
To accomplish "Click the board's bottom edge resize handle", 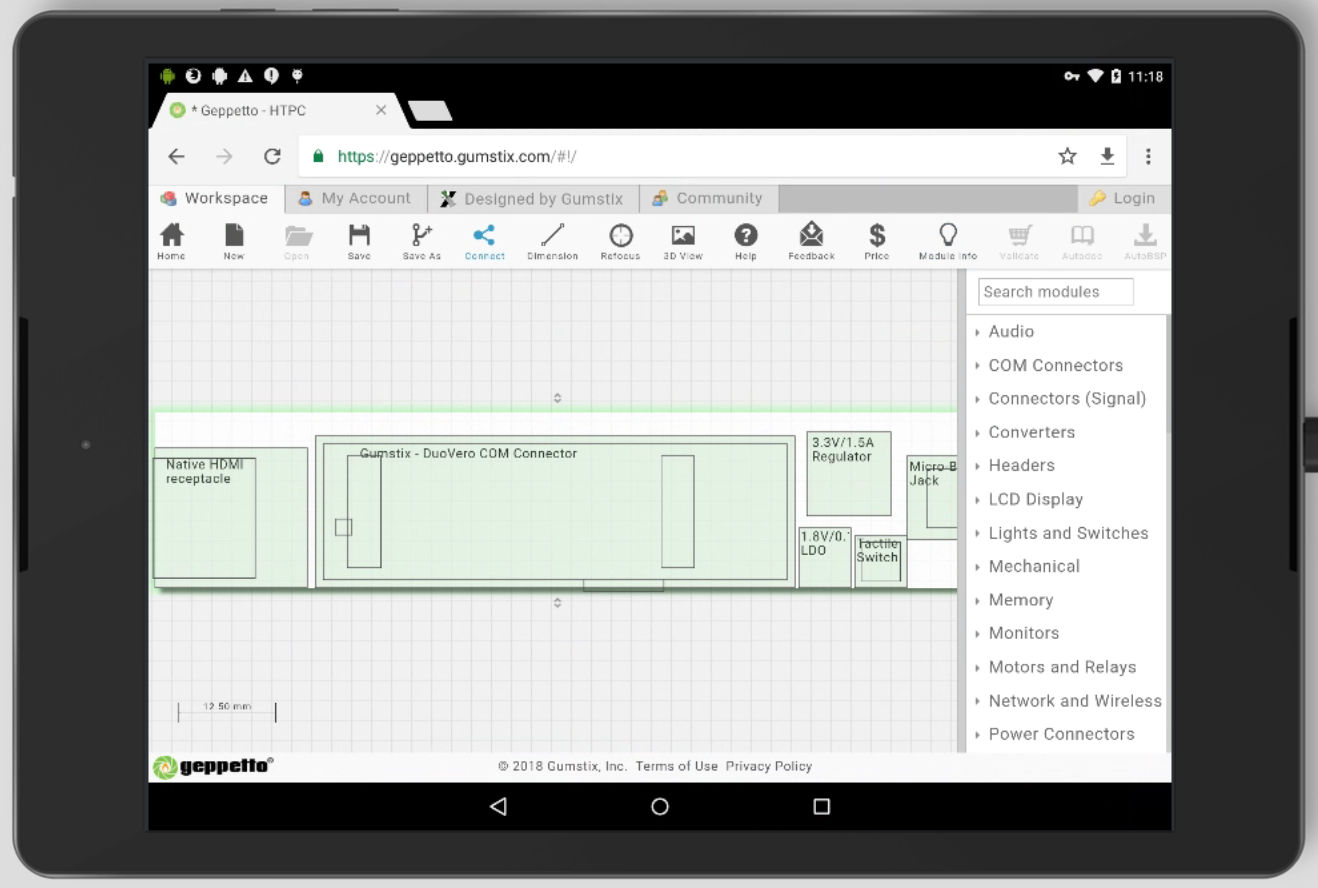I will pos(557,603).
